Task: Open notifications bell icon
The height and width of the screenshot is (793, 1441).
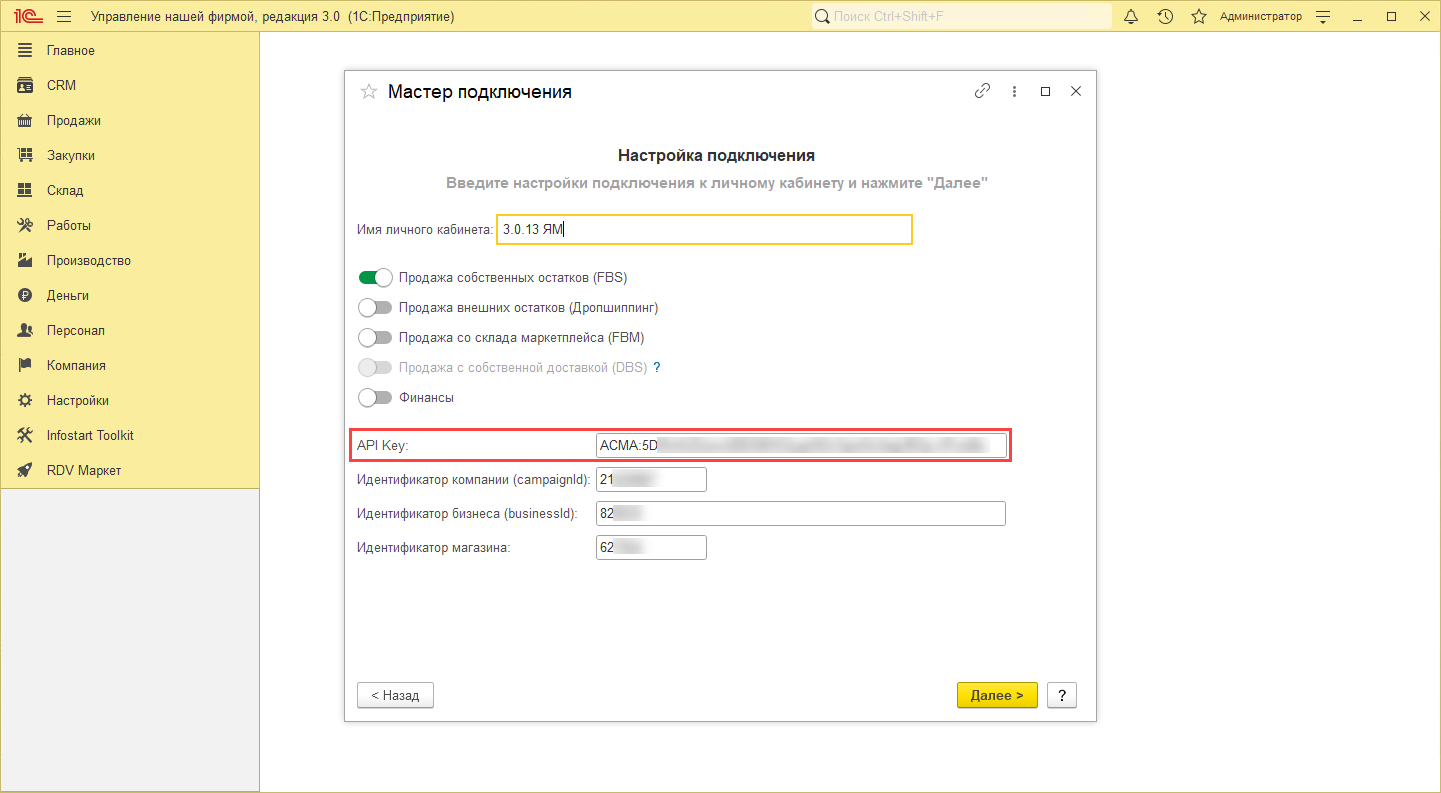Action: tap(1131, 16)
